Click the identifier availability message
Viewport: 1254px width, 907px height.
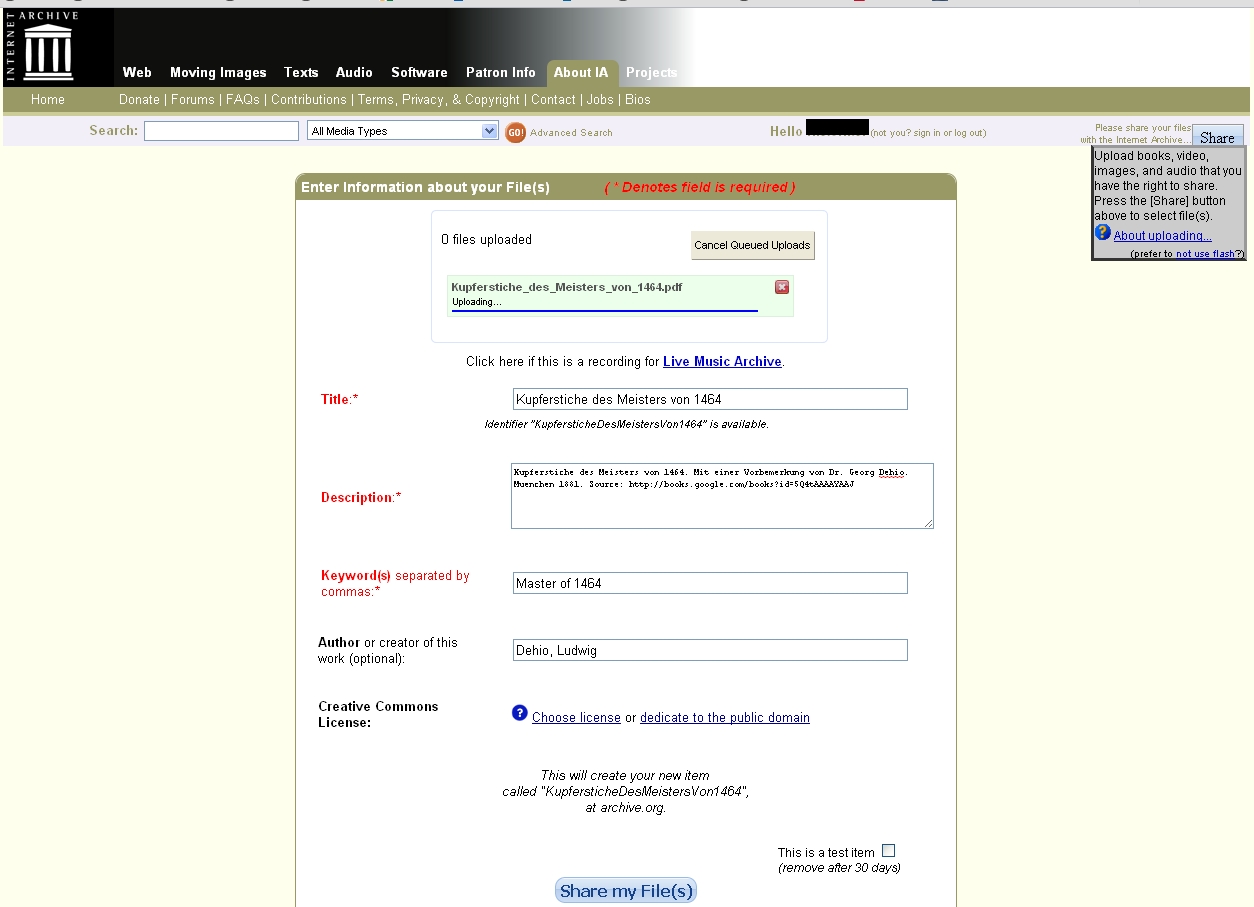(627, 424)
